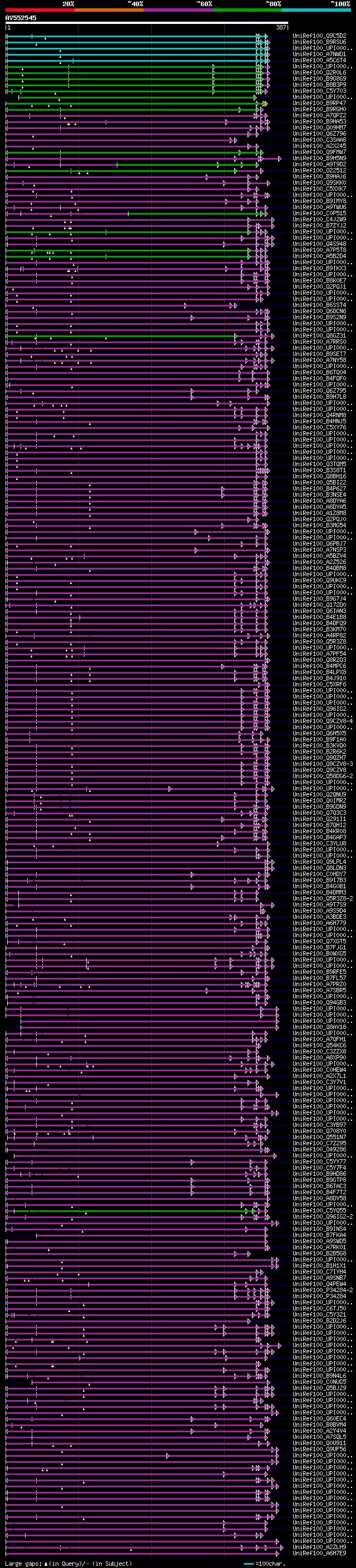Select label UniRef100_A9T9D2
Image resolution: width=356 pixels, height=1568 pixels.
click(319, 164)
